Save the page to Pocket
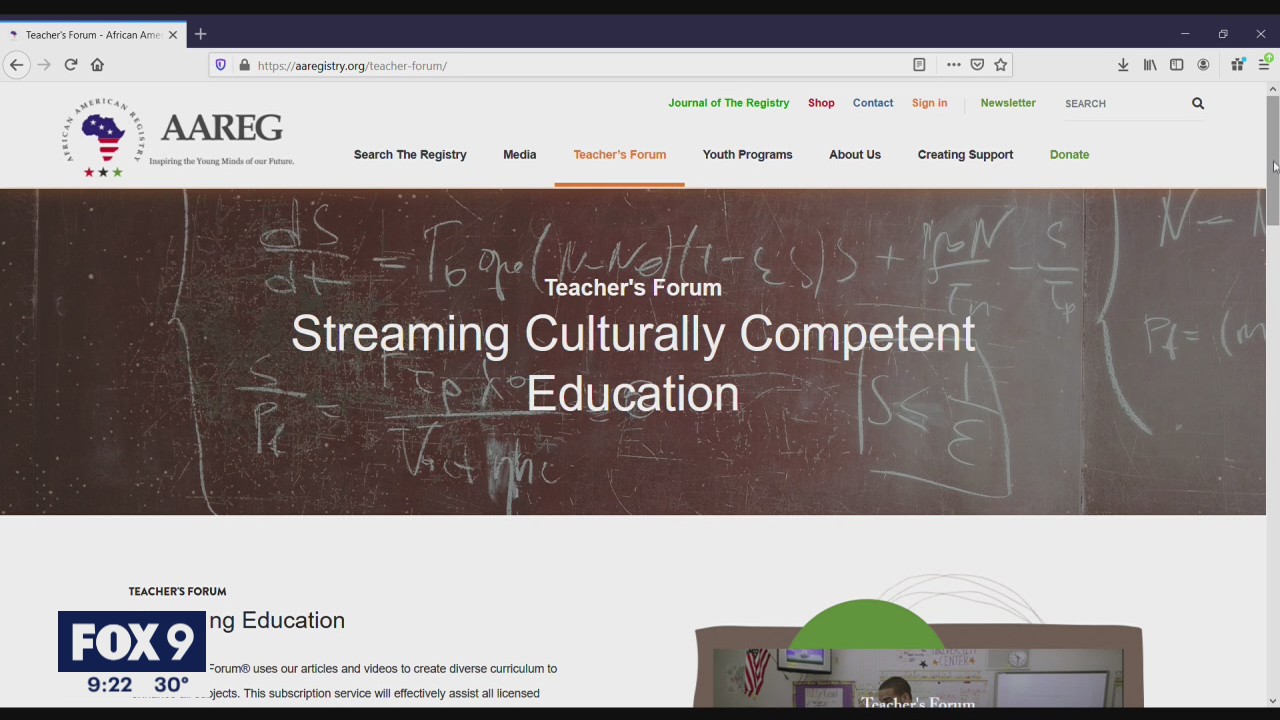Image resolution: width=1280 pixels, height=720 pixels. coord(977,64)
